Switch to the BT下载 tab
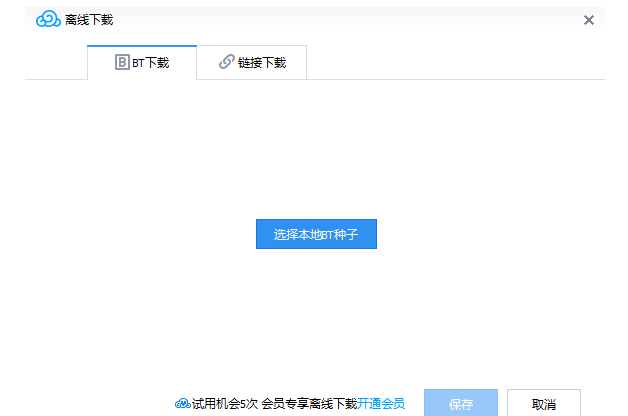This screenshot has height=416, width=628. coord(141,62)
